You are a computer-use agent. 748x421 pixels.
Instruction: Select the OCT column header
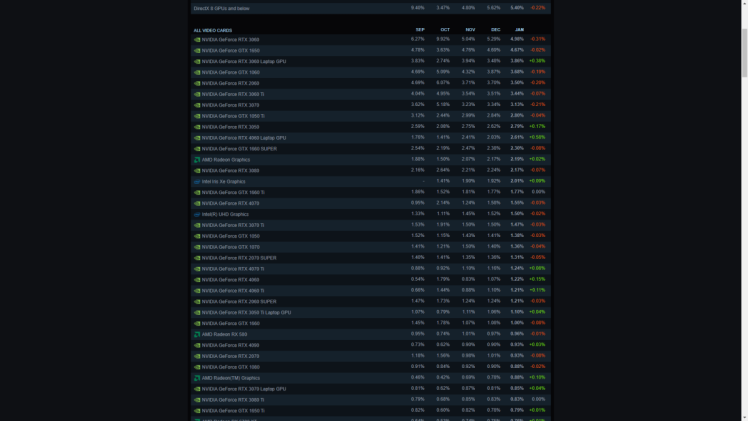445,30
